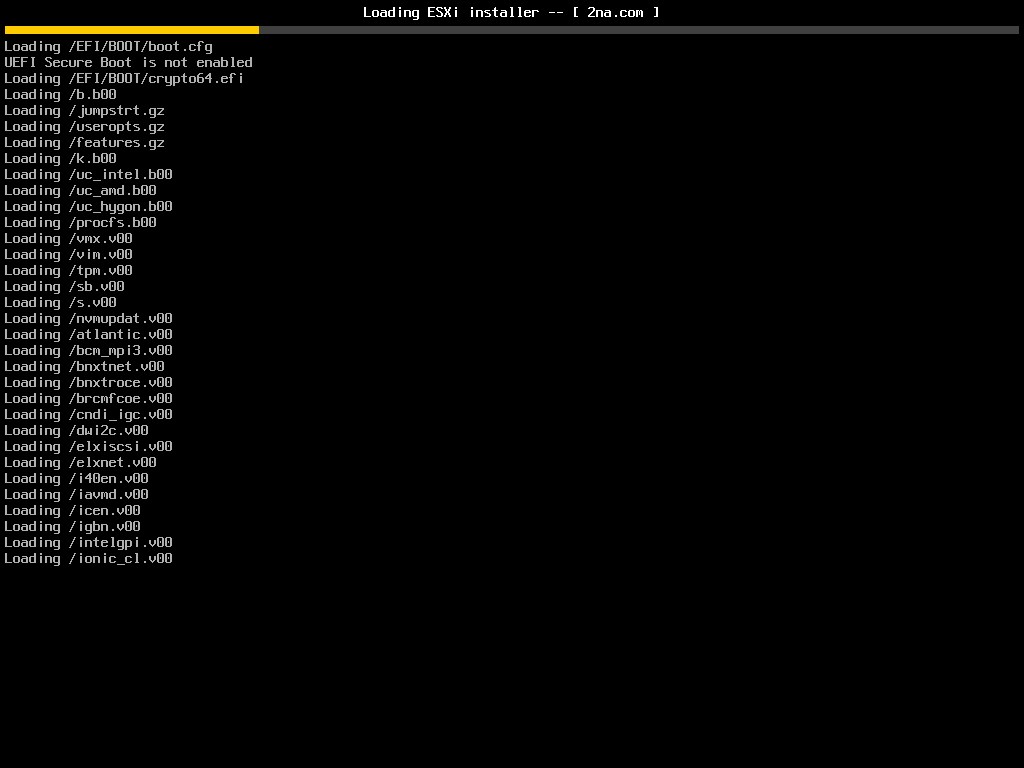Click the line 'Loading /intelgpi.v00'
The image size is (1024, 768).
click(89, 543)
